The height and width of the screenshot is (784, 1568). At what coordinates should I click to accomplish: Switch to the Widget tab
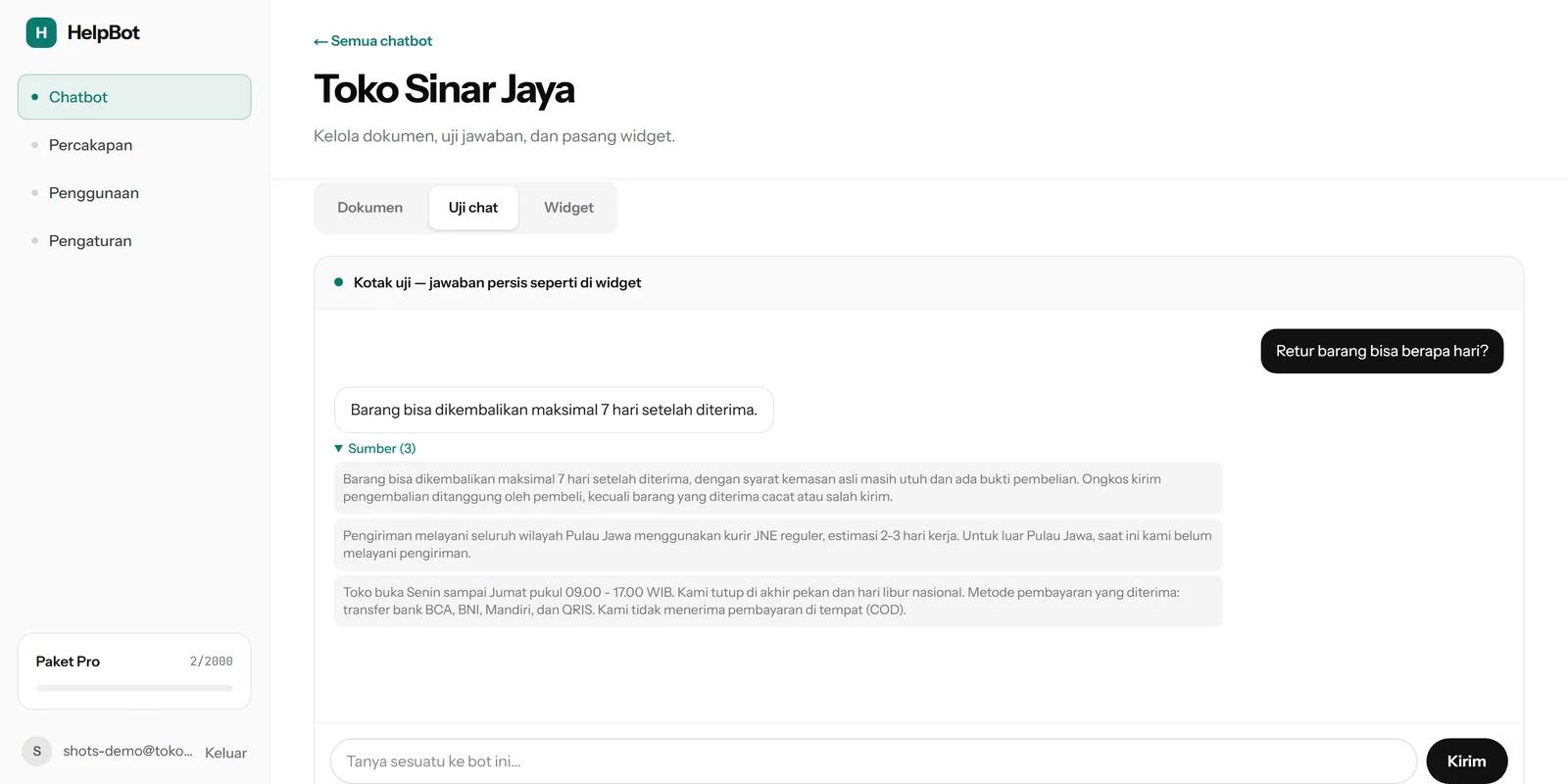569,208
